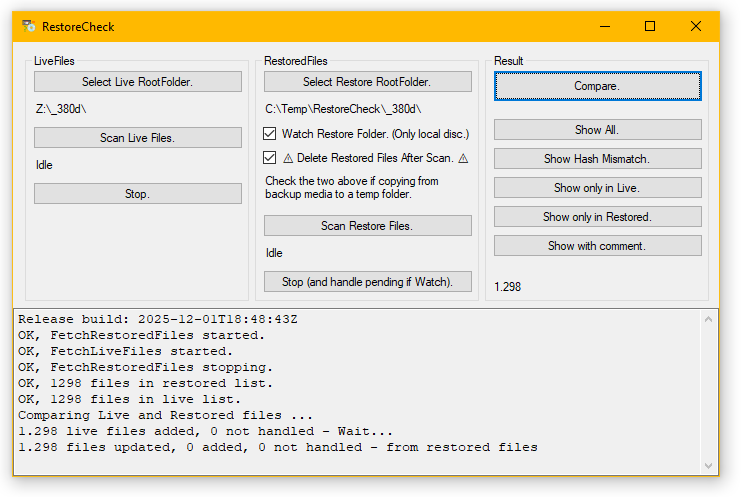Start Scan Restore Files
The height and width of the screenshot is (497, 742).
(x=368, y=225)
